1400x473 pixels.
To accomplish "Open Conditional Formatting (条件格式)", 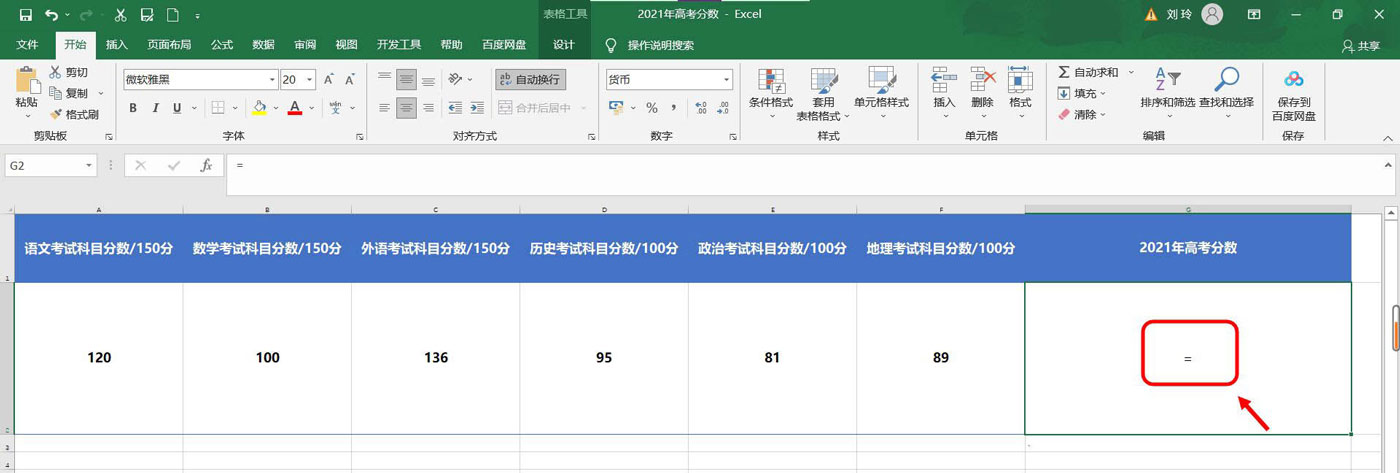I will tap(771, 93).
